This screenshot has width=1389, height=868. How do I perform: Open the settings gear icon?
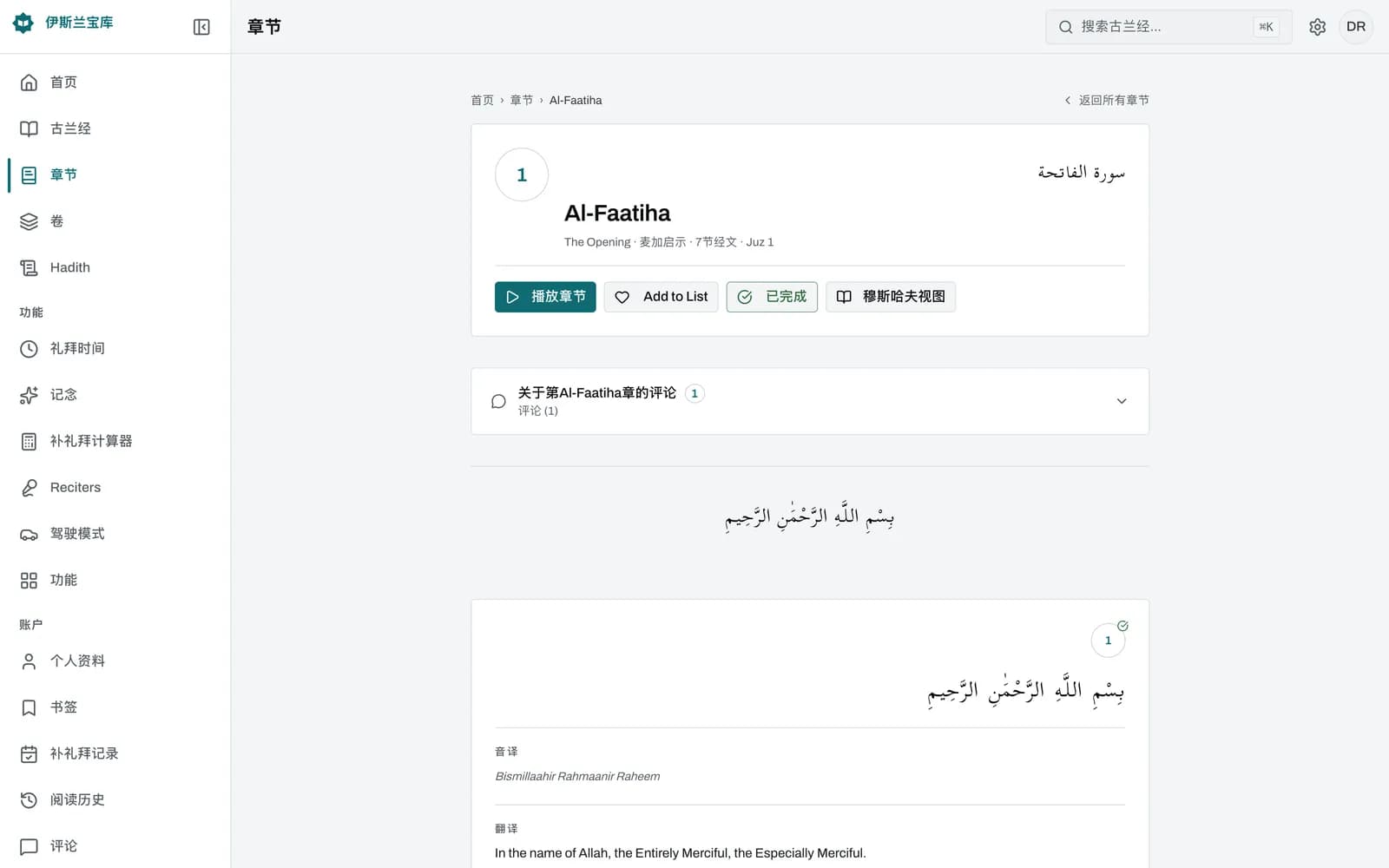click(1317, 27)
